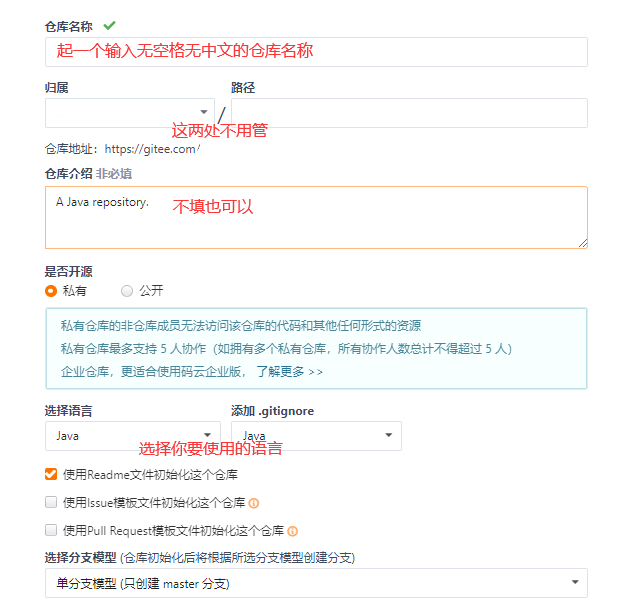633x612 pixels.
Task: Click the 非必填 hint text
Action: [114, 174]
